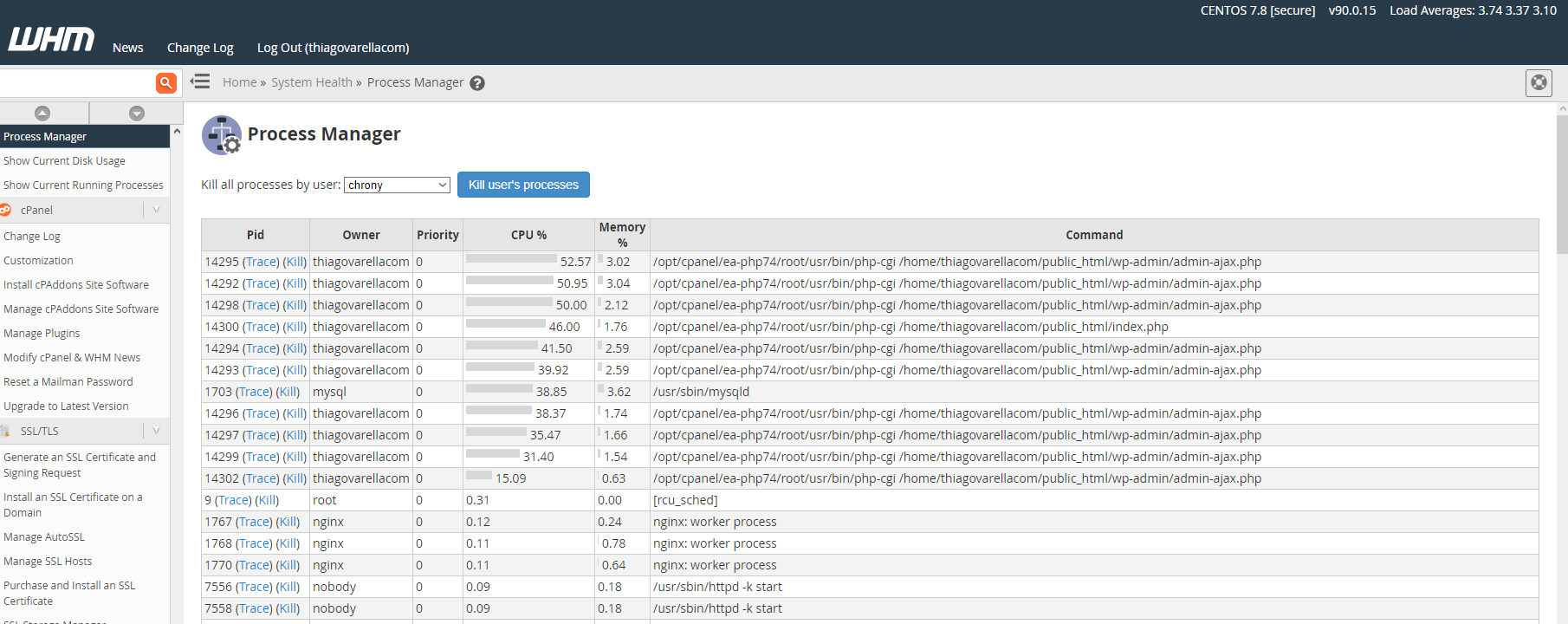
Task: Click the sidebar search input field
Action: click(76, 83)
